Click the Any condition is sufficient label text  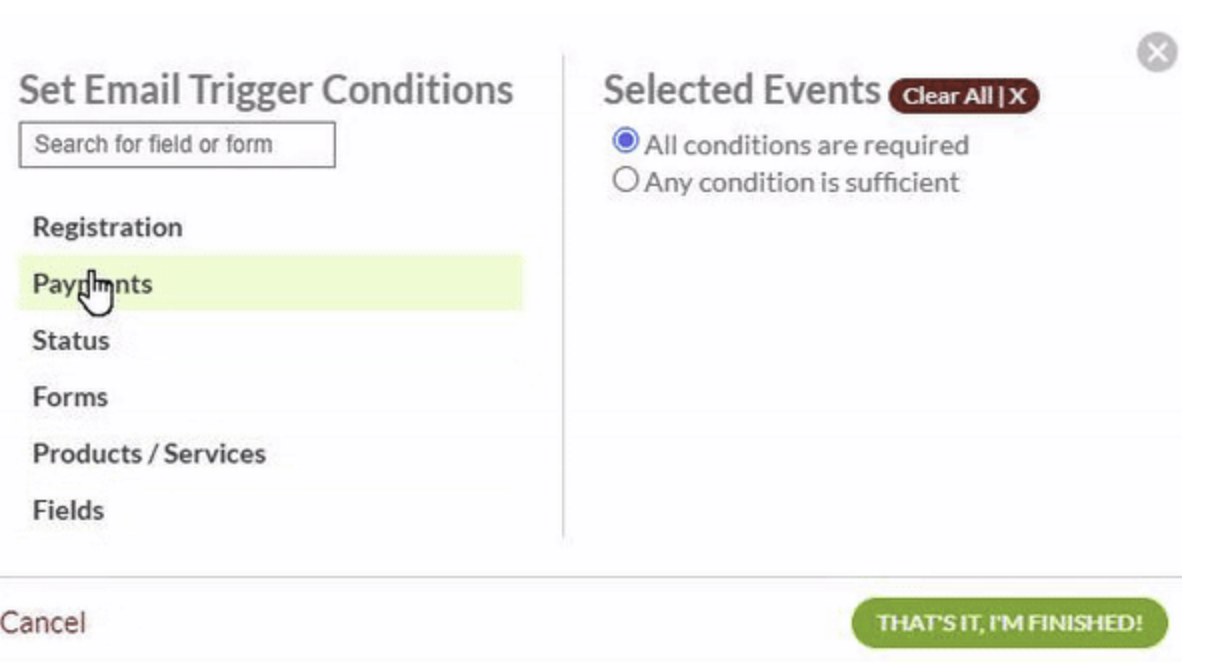pos(801,182)
